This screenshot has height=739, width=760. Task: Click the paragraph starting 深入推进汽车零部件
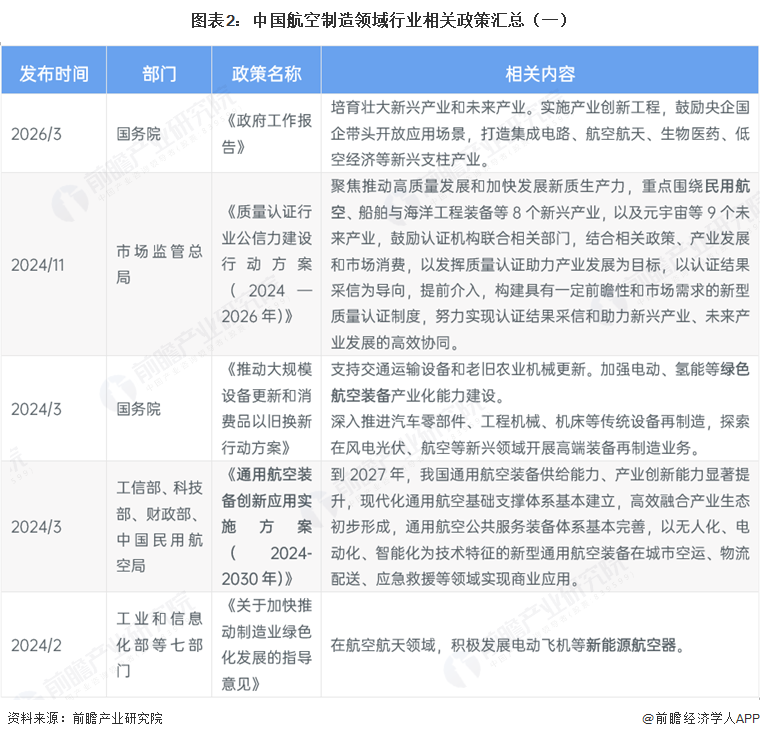tap(540, 435)
